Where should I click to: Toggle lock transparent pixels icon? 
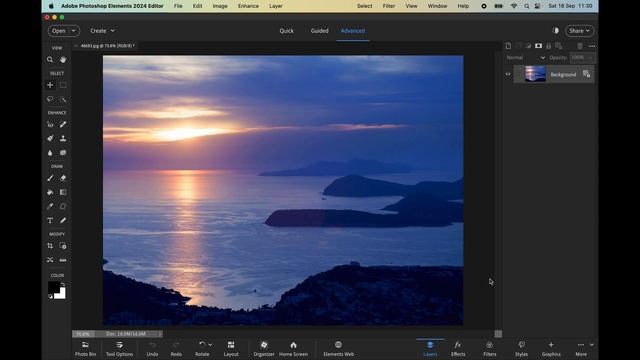(559, 46)
